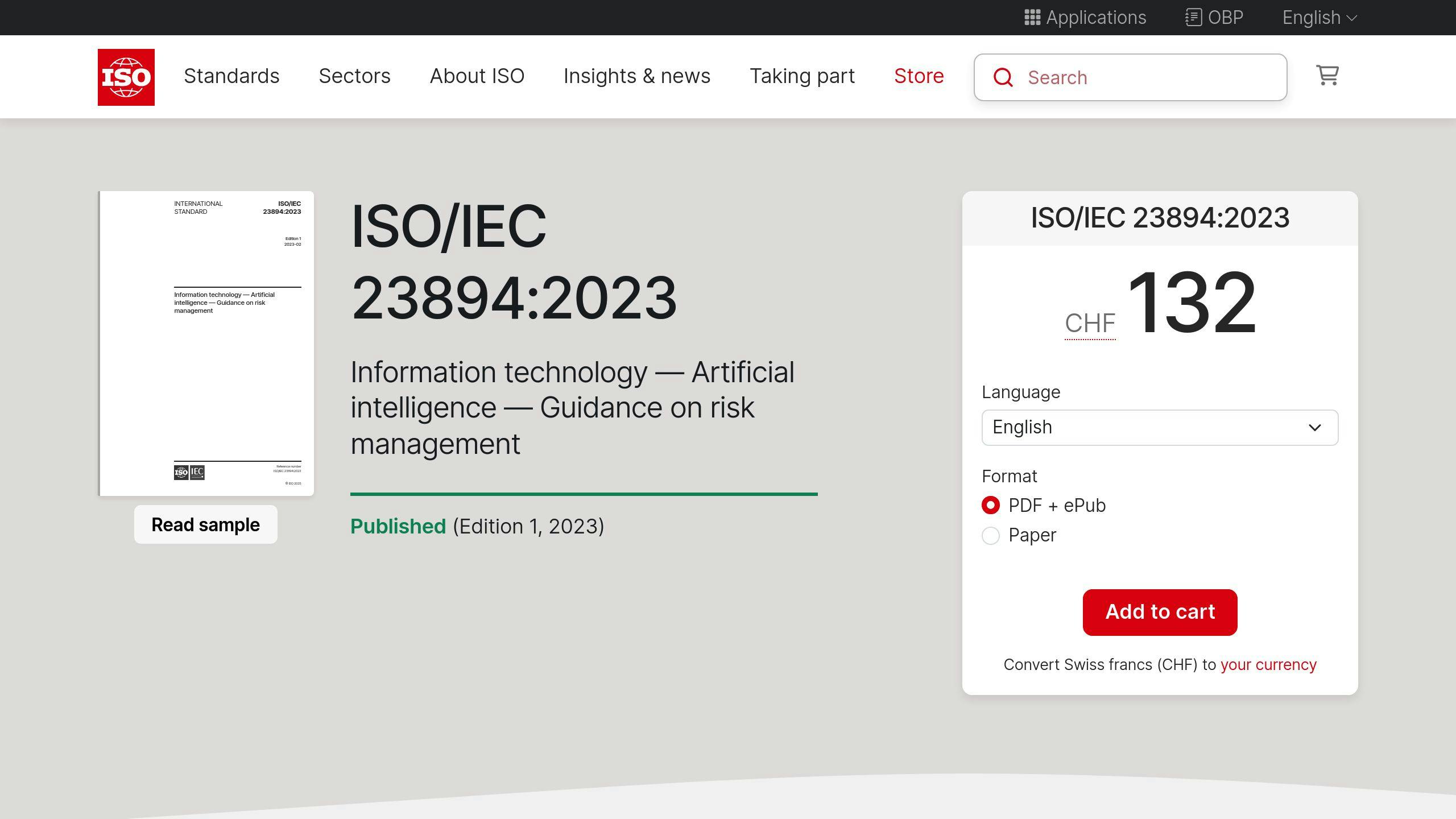This screenshot has height=819, width=1456.
Task: Click the CHF currency abbreviation
Action: [x=1090, y=324]
